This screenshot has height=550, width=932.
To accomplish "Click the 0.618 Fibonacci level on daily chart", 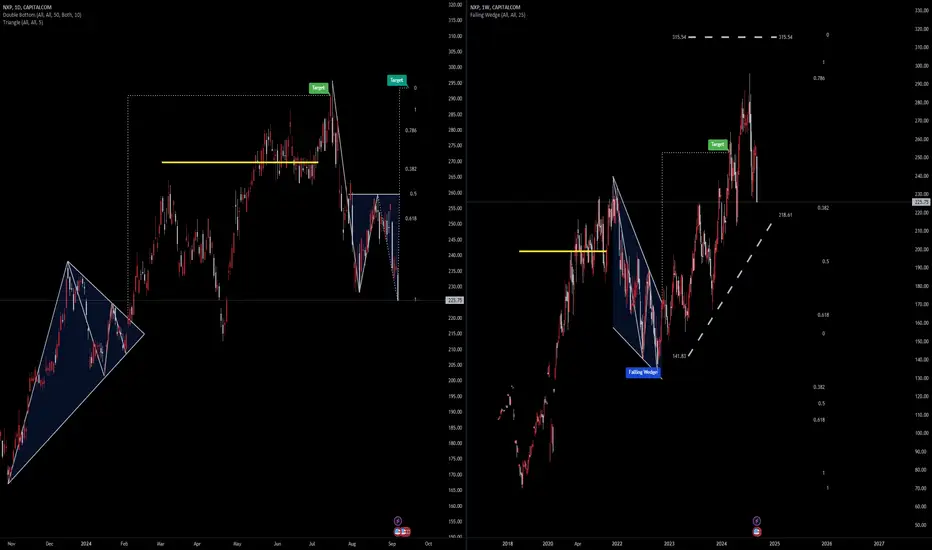I will point(411,218).
